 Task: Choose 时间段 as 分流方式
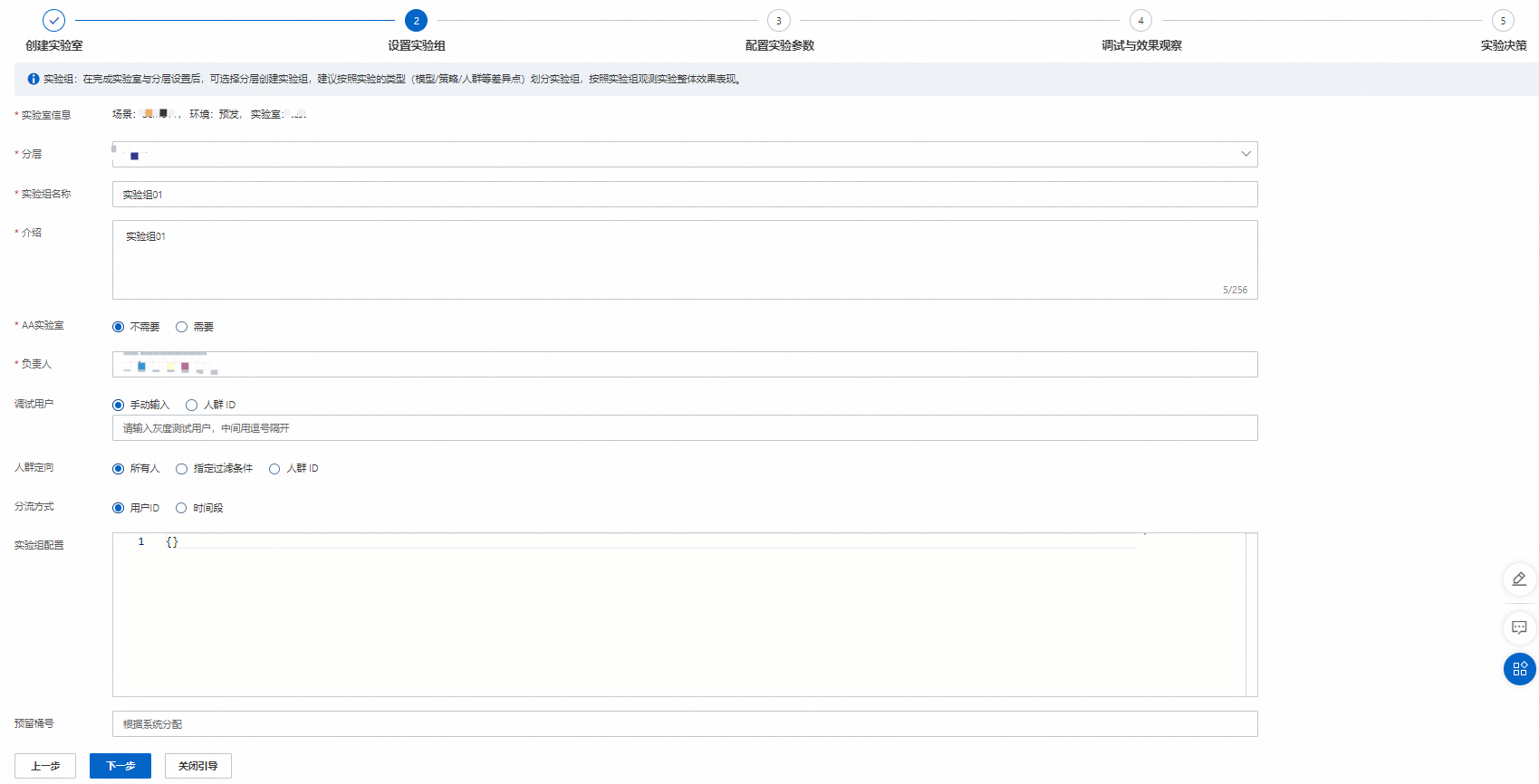click(x=181, y=508)
